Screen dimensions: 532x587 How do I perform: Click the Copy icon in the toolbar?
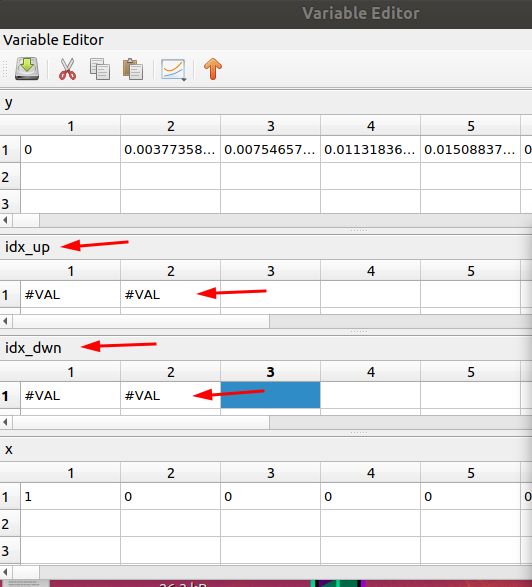tap(100, 69)
